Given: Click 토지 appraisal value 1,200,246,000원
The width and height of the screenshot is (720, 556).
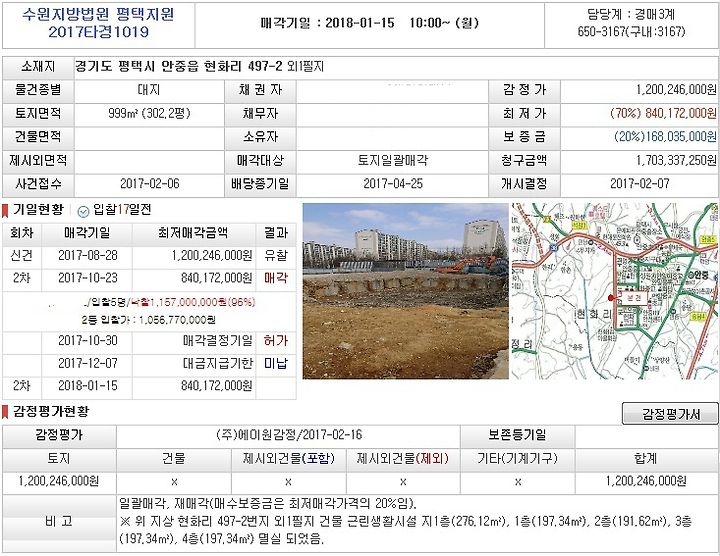Looking at the screenshot, I should tap(59, 481).
